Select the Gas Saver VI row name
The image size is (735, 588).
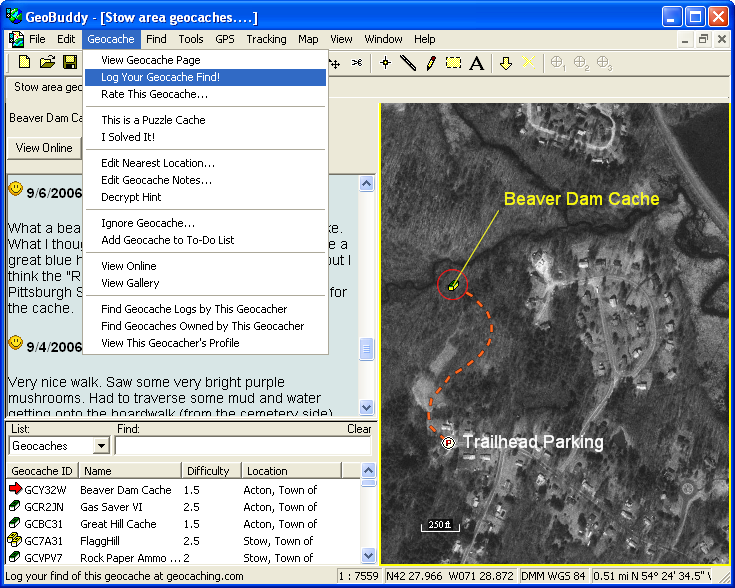(111, 507)
